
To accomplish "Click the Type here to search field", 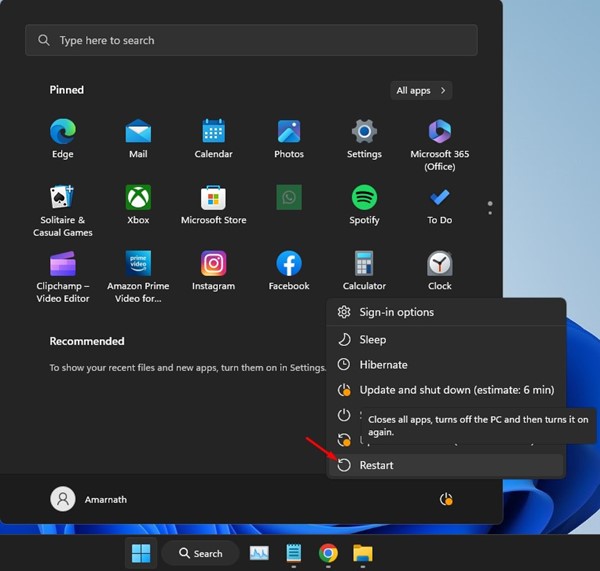I will point(251,41).
